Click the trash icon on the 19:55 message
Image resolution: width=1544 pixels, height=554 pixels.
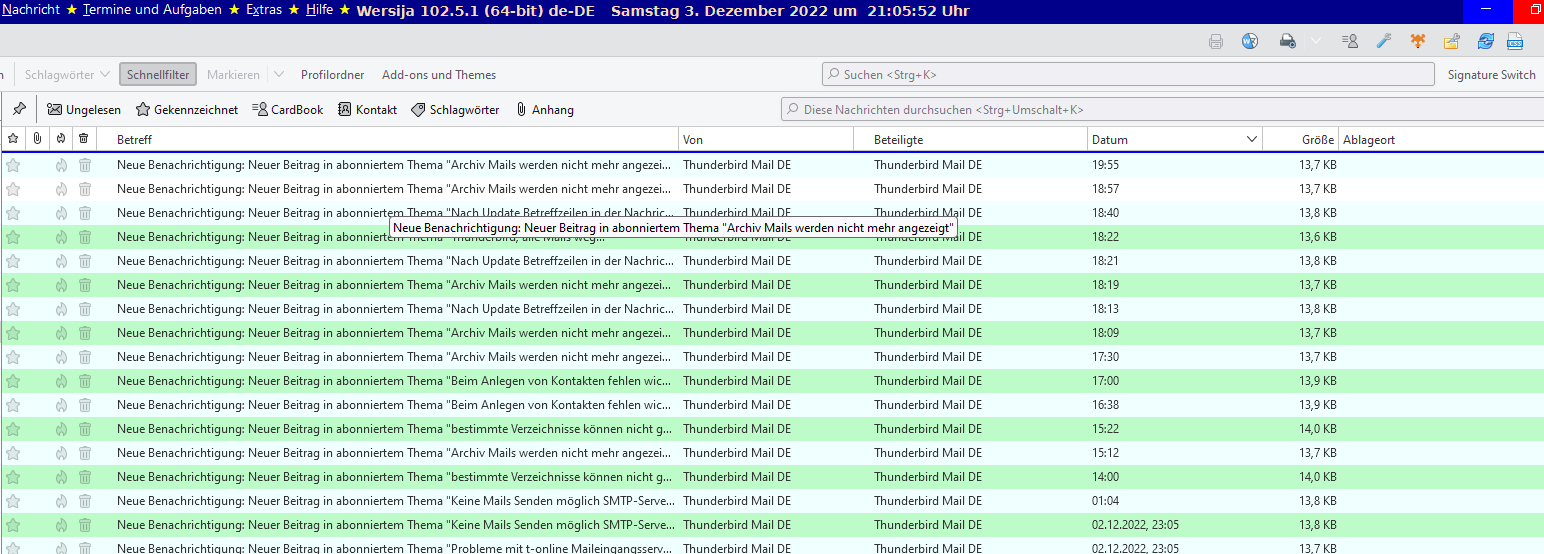(85, 165)
